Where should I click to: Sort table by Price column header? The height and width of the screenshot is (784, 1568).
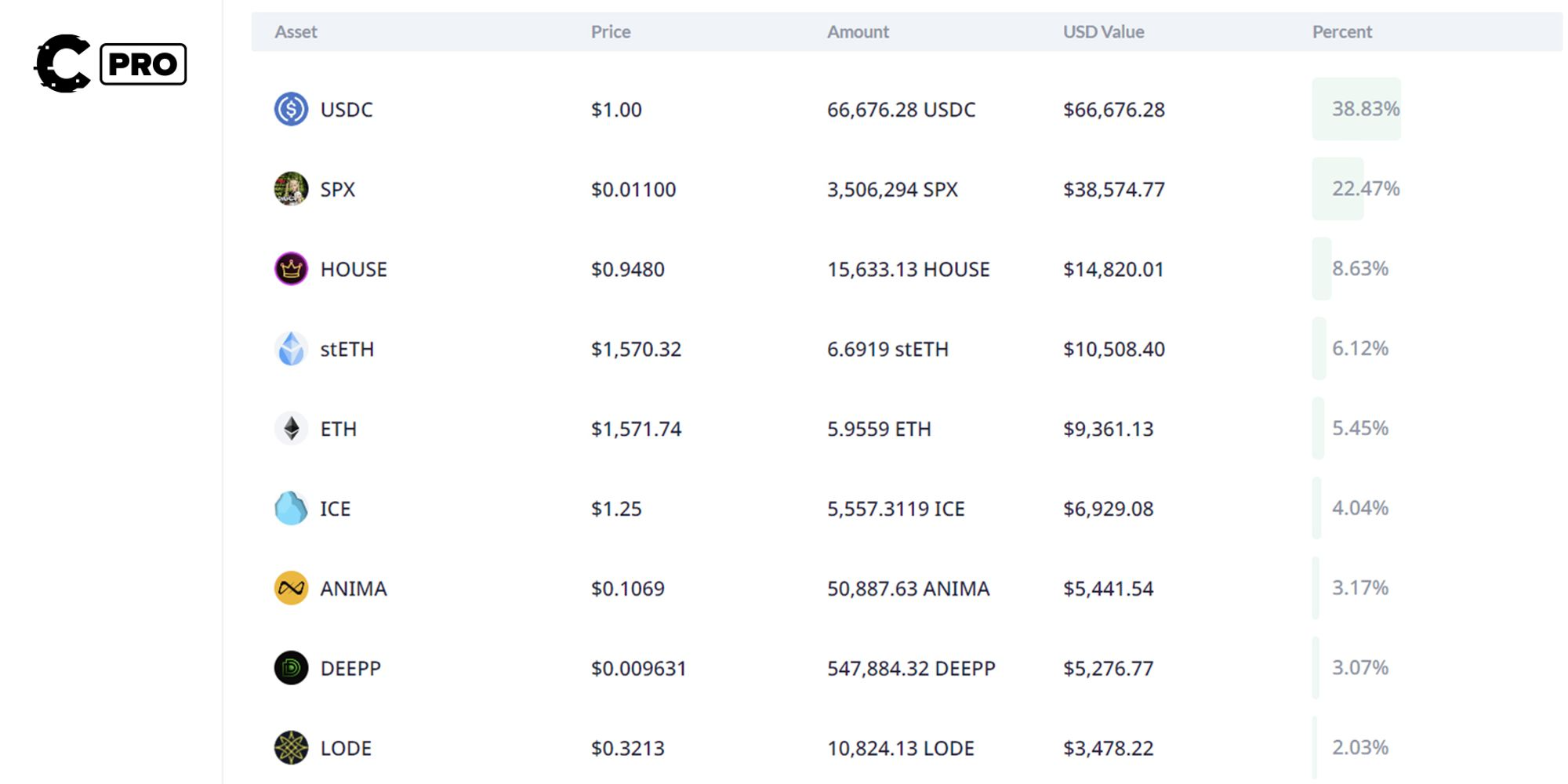(x=611, y=32)
